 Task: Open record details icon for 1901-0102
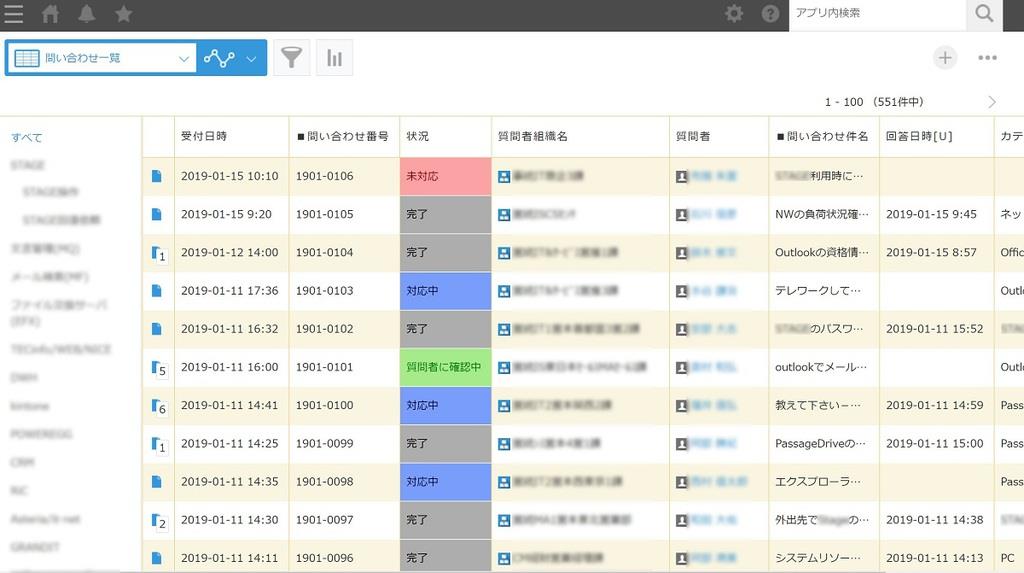(157, 329)
